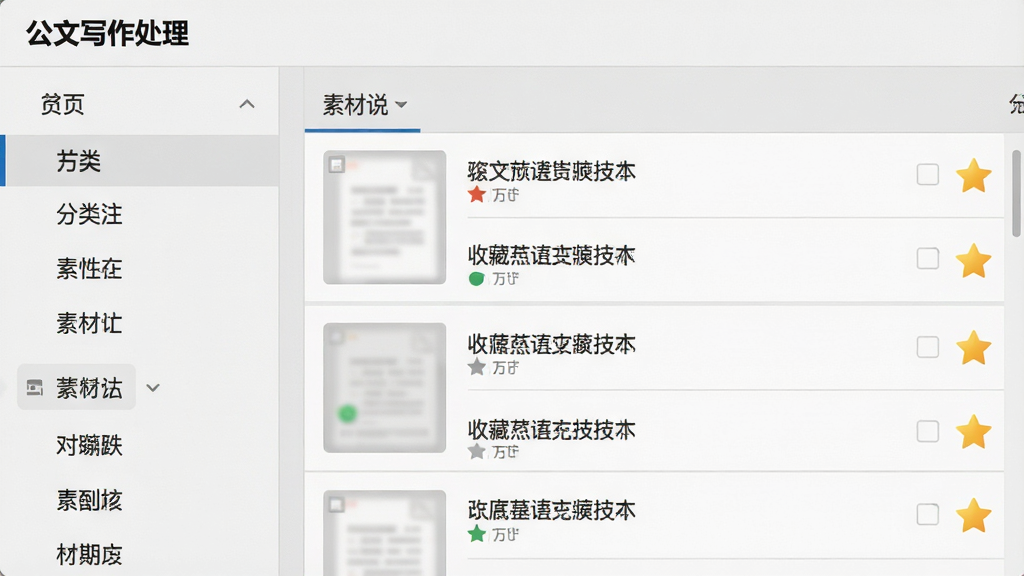Click small page icon on first thumbnail
Viewport: 1024px width, 576px height.
tap(336, 165)
